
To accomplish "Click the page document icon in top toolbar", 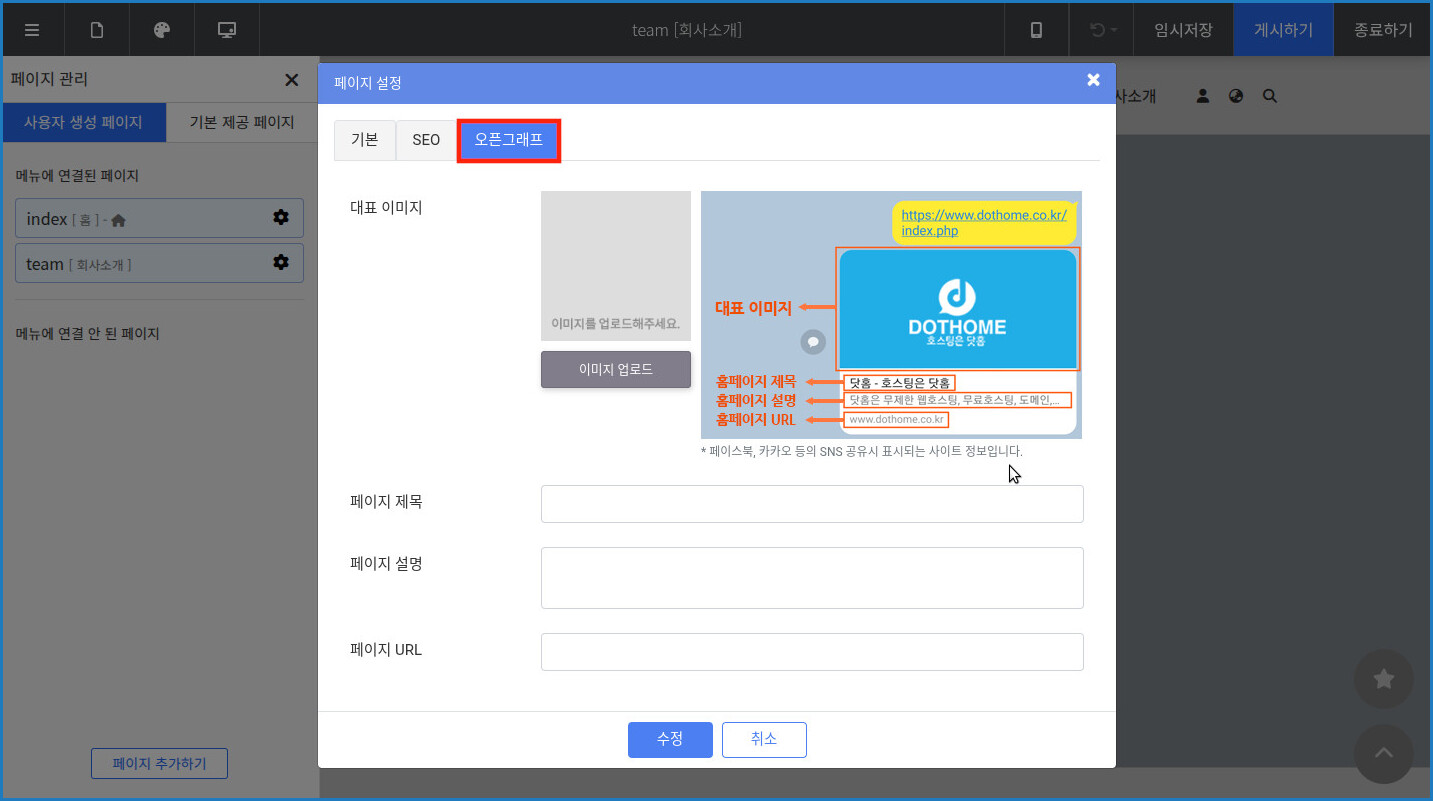I will pyautogui.click(x=97, y=30).
